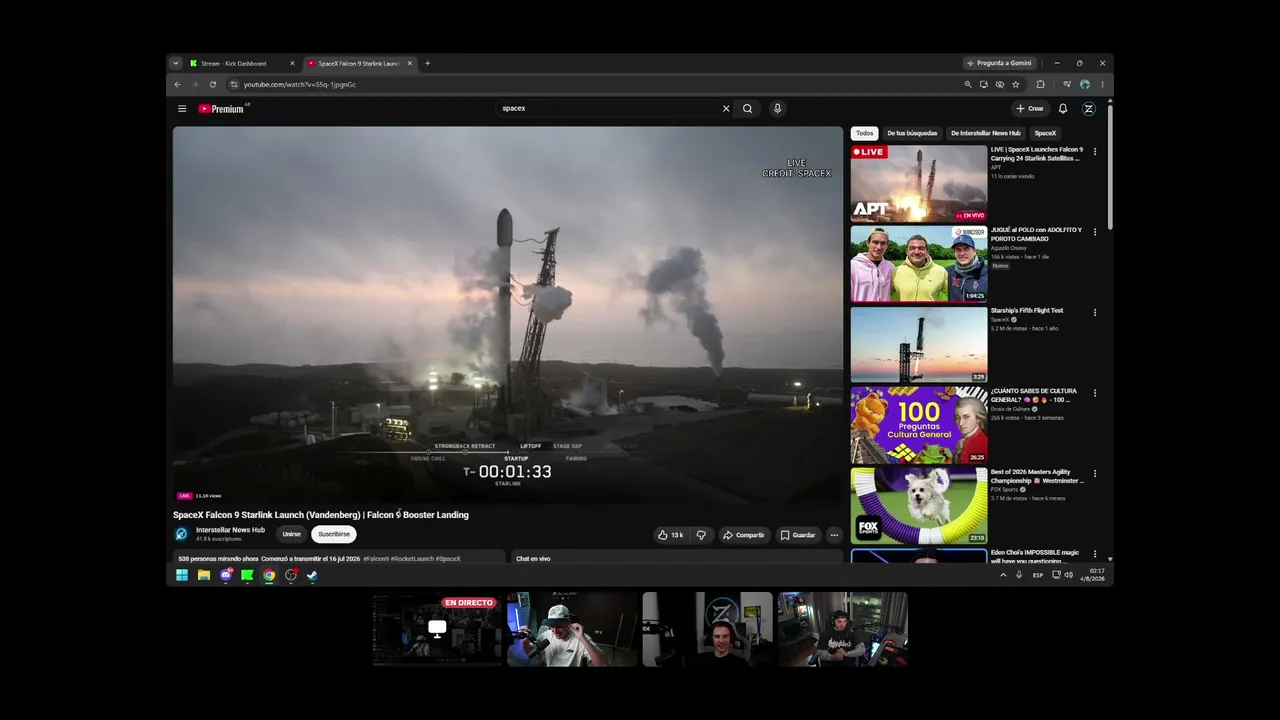Dislike the video

point(701,535)
